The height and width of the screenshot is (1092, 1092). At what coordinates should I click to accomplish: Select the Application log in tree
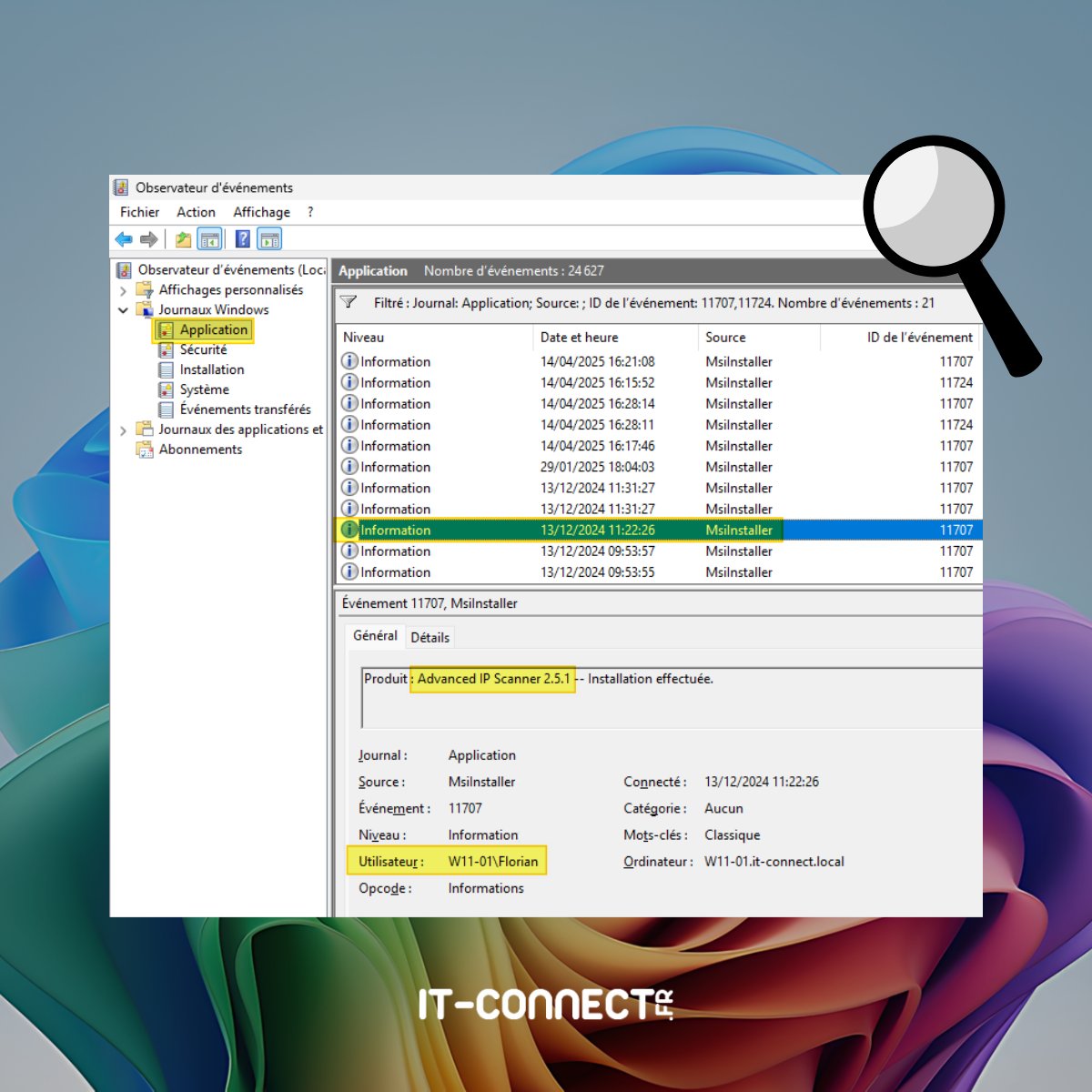tap(213, 329)
